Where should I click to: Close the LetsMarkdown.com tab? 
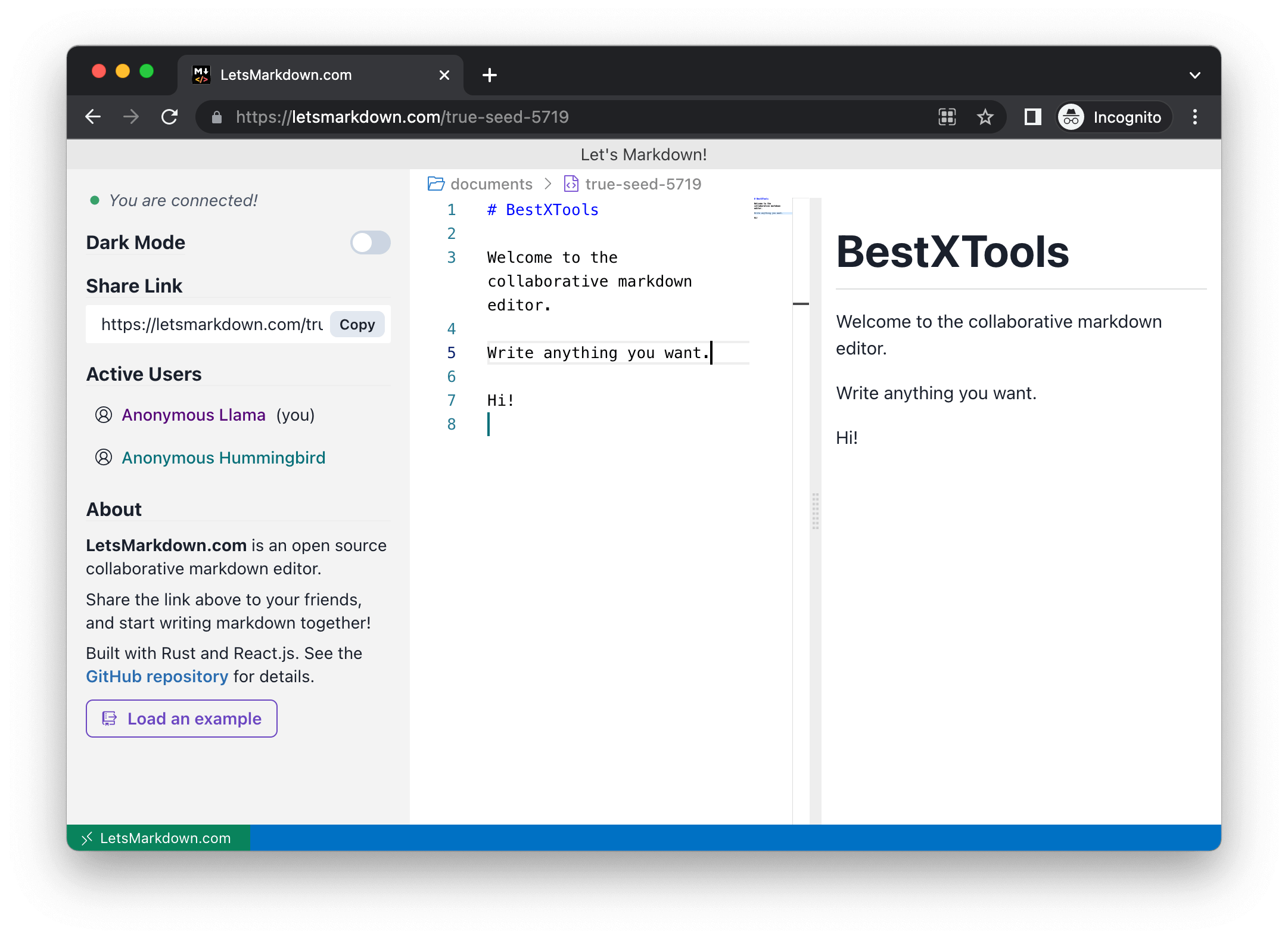pos(444,75)
